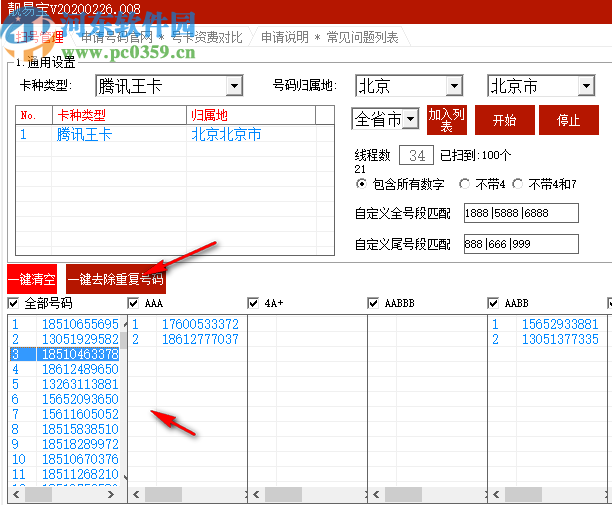Select number 18612489650
This screenshot has height=505, width=612.
[x=80, y=369]
